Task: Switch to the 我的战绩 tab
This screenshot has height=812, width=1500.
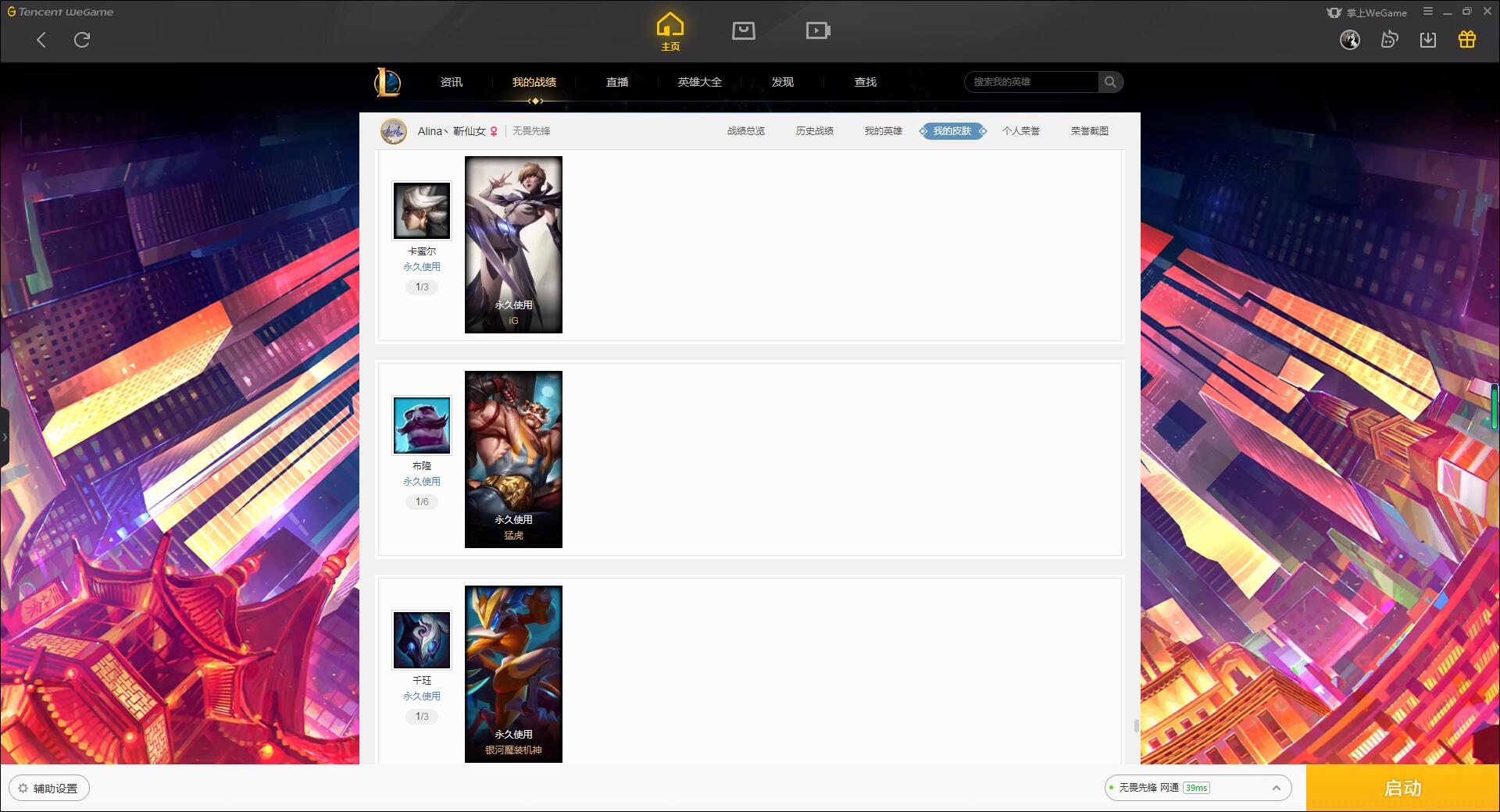Action: 534,82
